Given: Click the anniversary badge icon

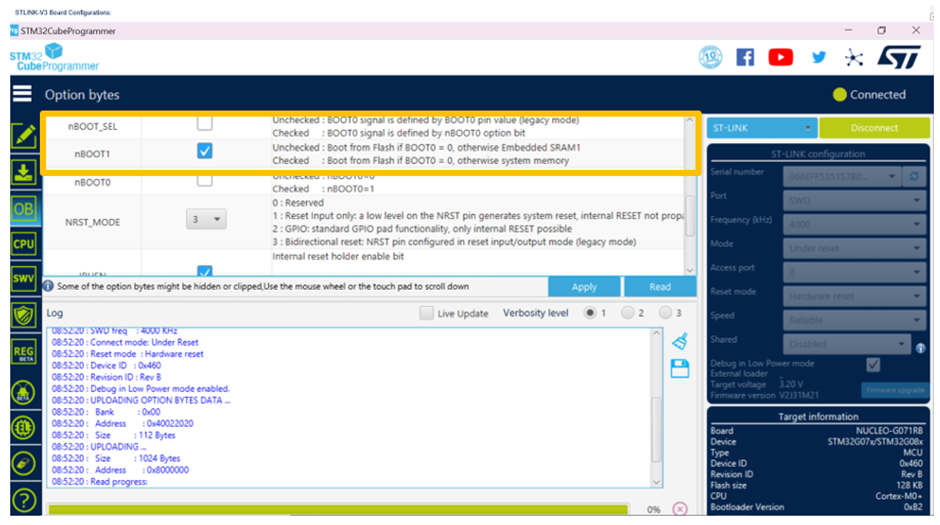Looking at the screenshot, I should [710, 58].
